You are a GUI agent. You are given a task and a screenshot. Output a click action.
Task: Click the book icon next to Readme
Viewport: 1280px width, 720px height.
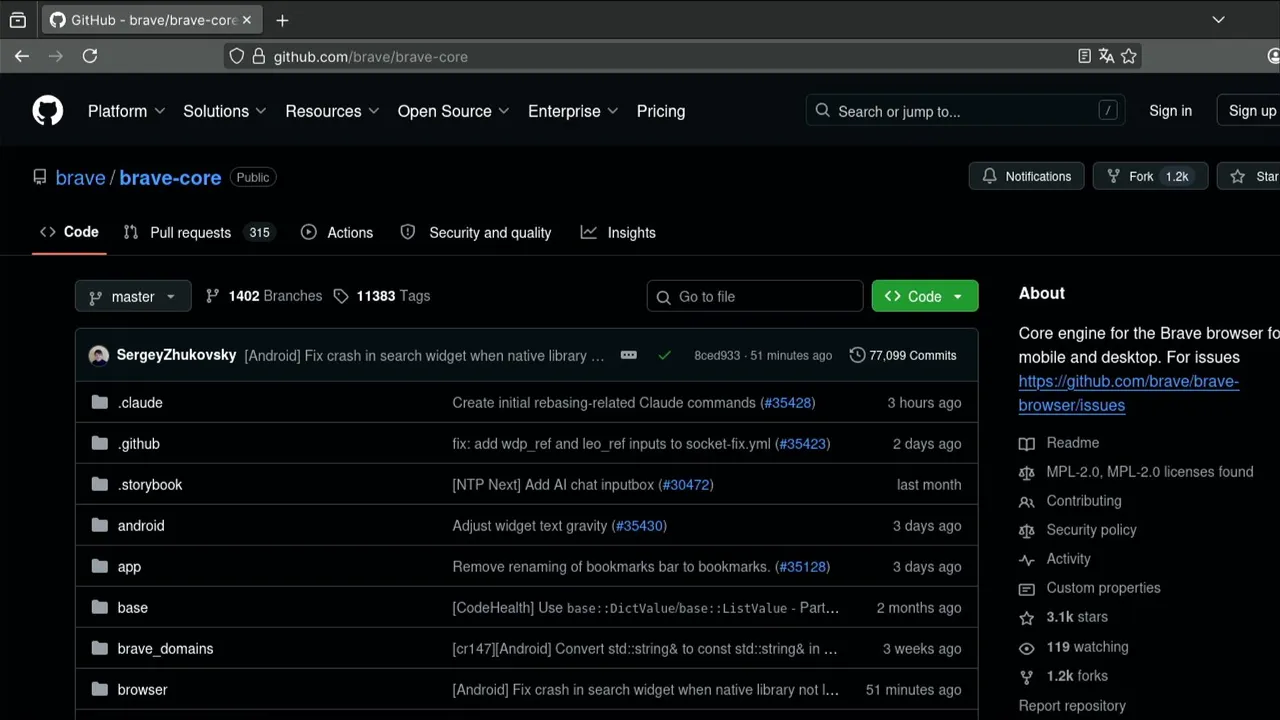(x=1027, y=443)
